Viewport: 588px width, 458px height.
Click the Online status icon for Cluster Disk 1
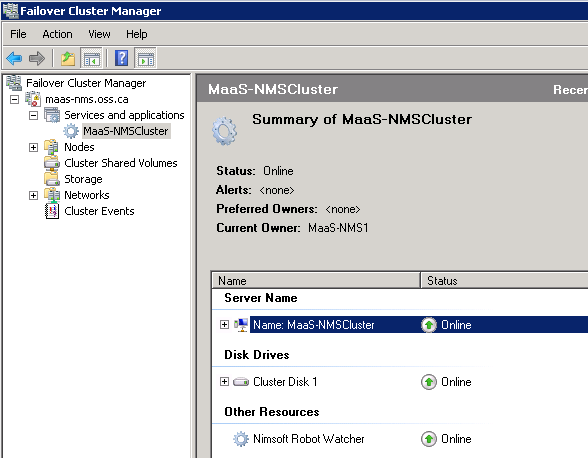click(x=429, y=382)
